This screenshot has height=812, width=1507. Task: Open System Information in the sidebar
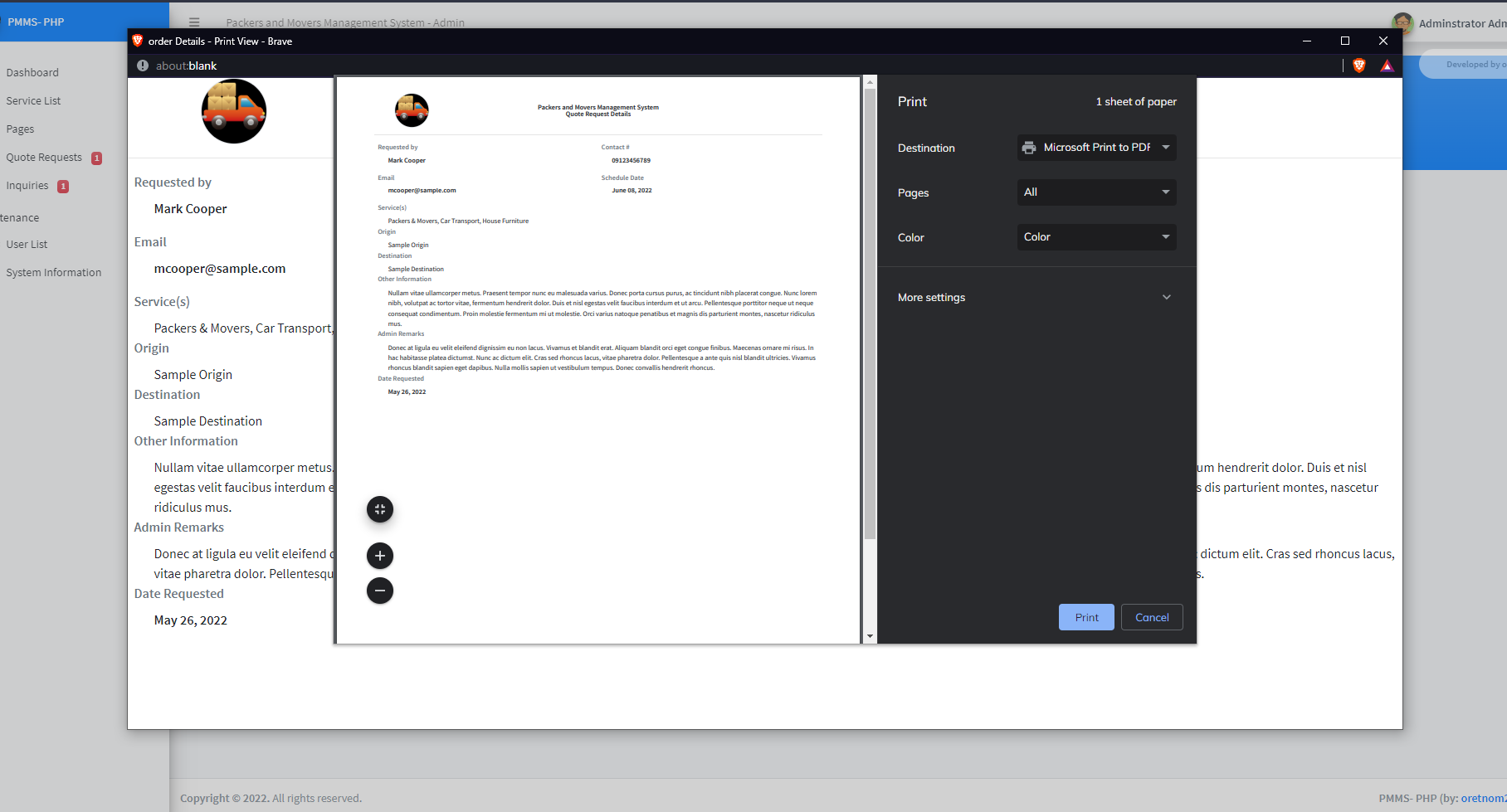point(53,272)
